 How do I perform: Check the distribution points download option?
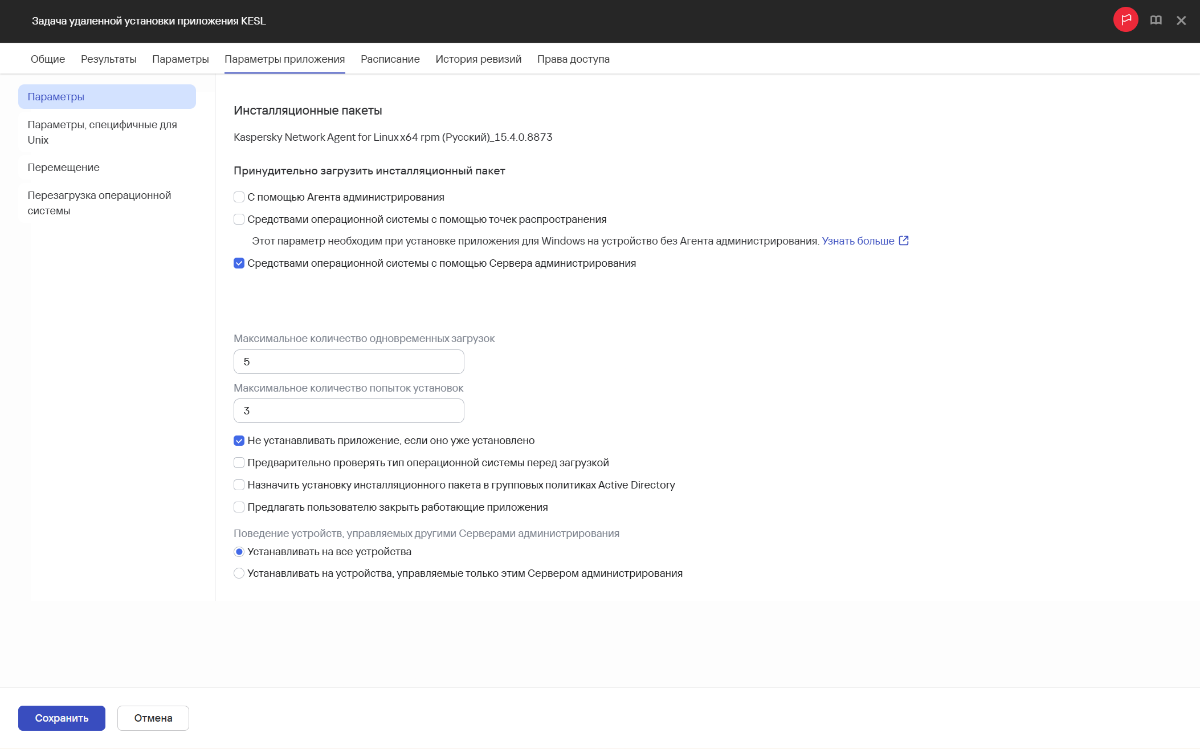239,219
